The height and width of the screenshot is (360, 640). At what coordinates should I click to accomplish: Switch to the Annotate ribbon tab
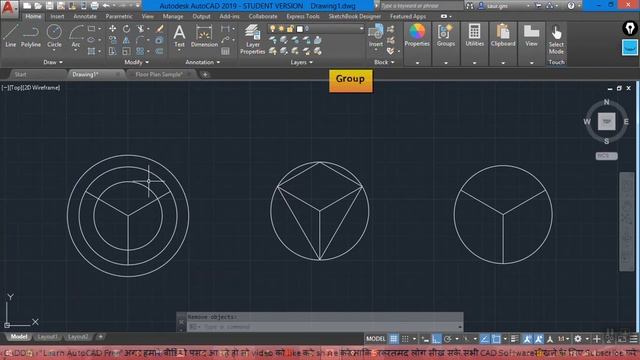coord(85,16)
